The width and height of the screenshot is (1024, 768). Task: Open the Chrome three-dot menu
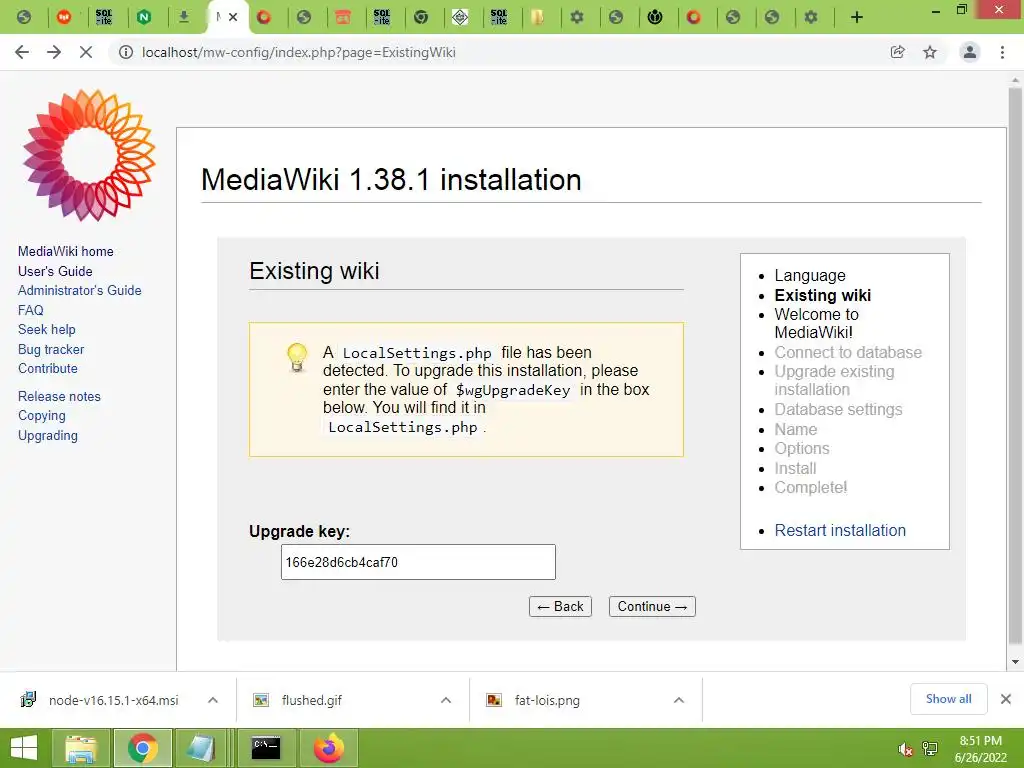click(x=1002, y=52)
